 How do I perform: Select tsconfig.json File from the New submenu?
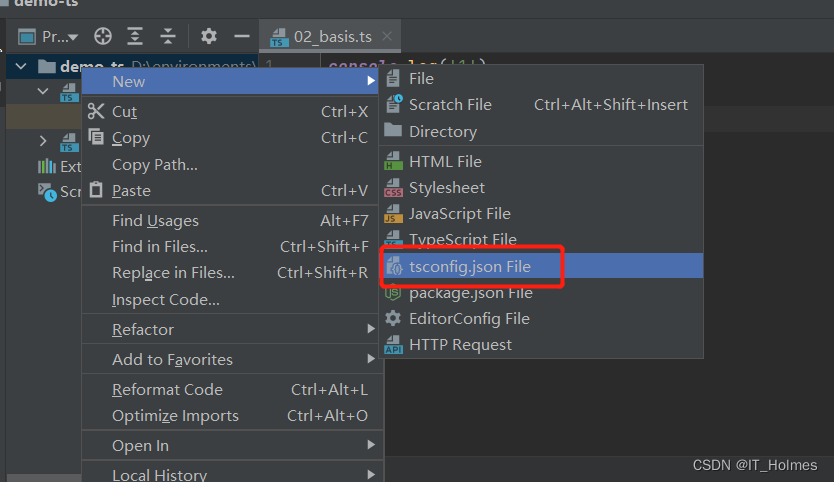pos(469,267)
